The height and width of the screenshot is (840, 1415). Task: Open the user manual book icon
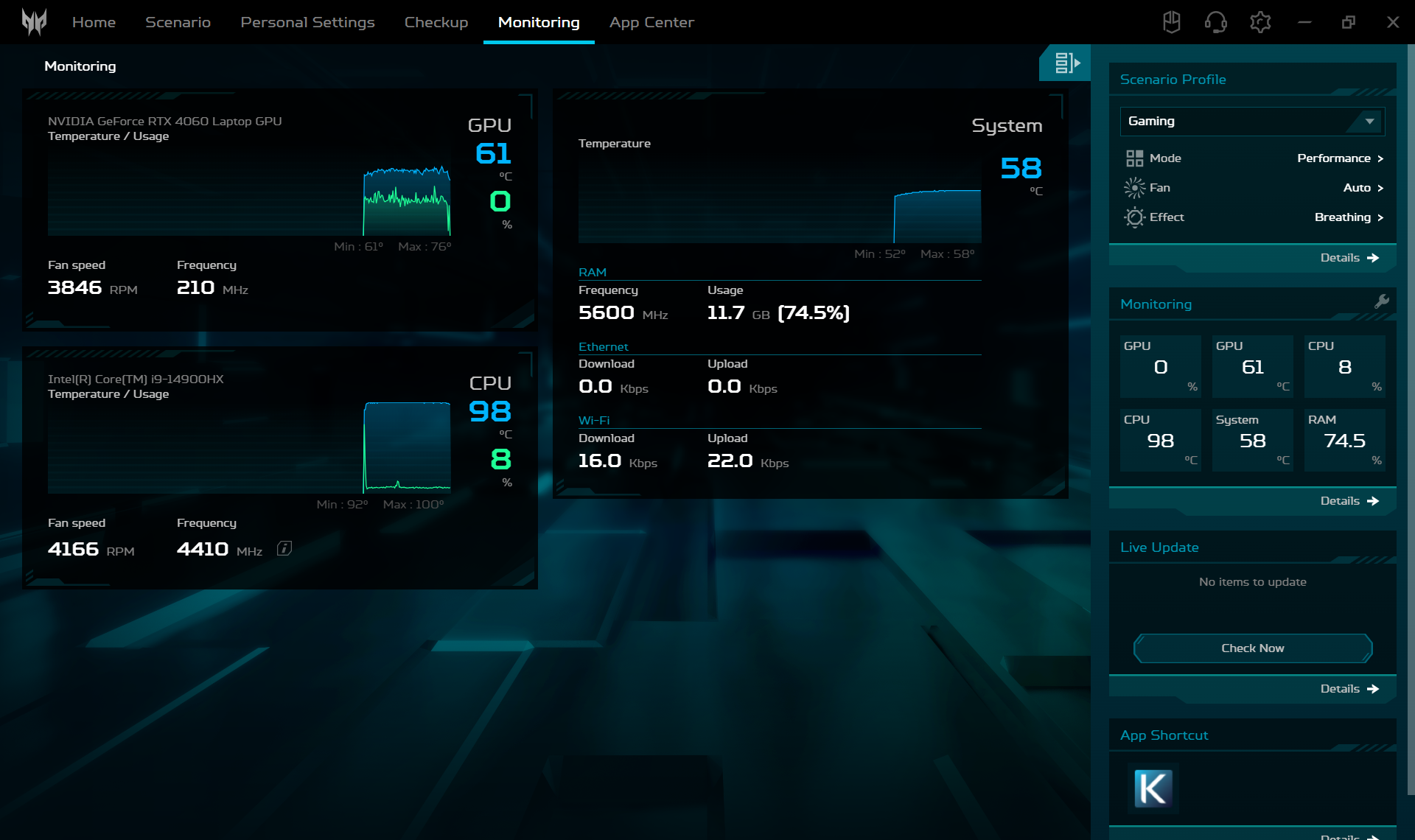tap(1172, 22)
